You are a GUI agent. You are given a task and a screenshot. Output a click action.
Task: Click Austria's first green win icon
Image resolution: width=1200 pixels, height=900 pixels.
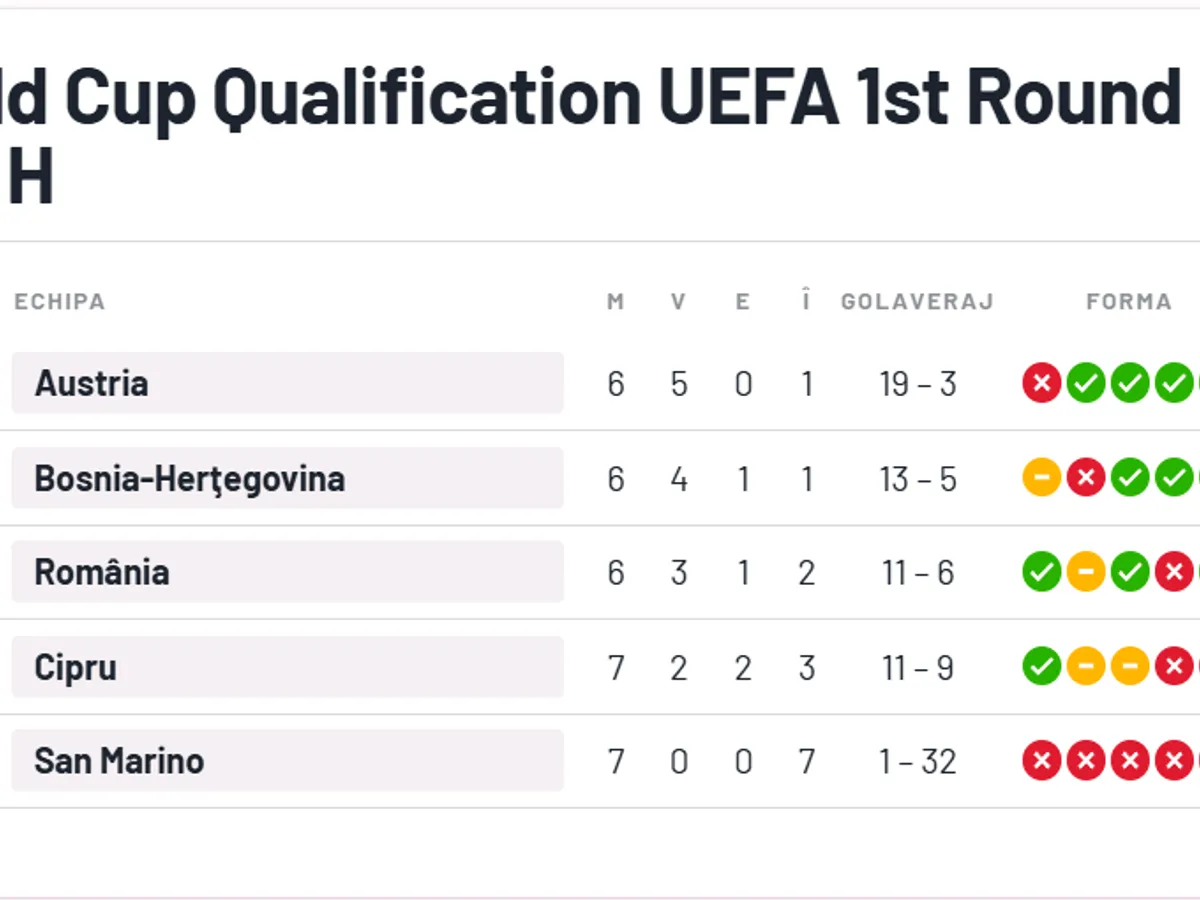(x=1085, y=383)
